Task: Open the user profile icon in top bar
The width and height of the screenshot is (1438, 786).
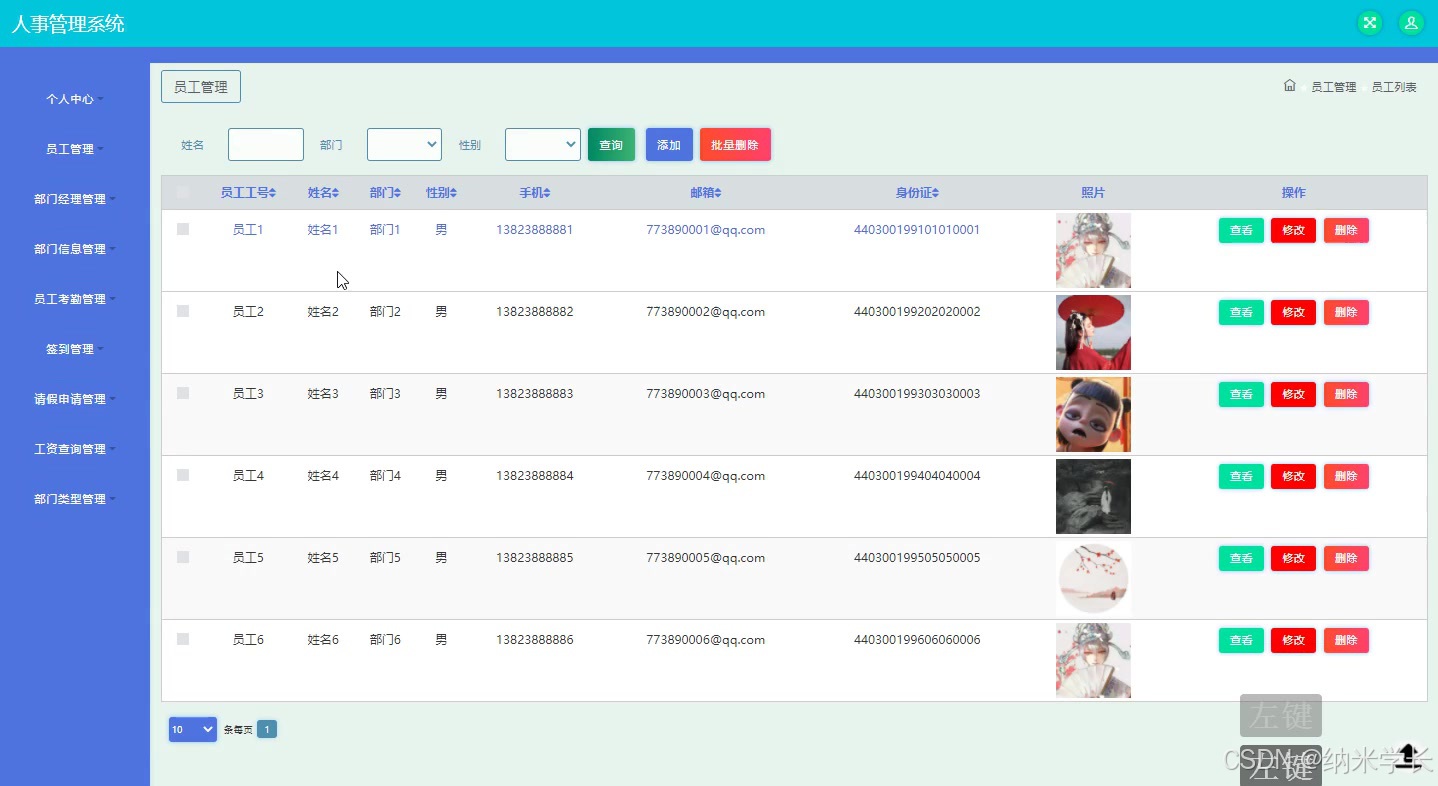Action: [1411, 23]
